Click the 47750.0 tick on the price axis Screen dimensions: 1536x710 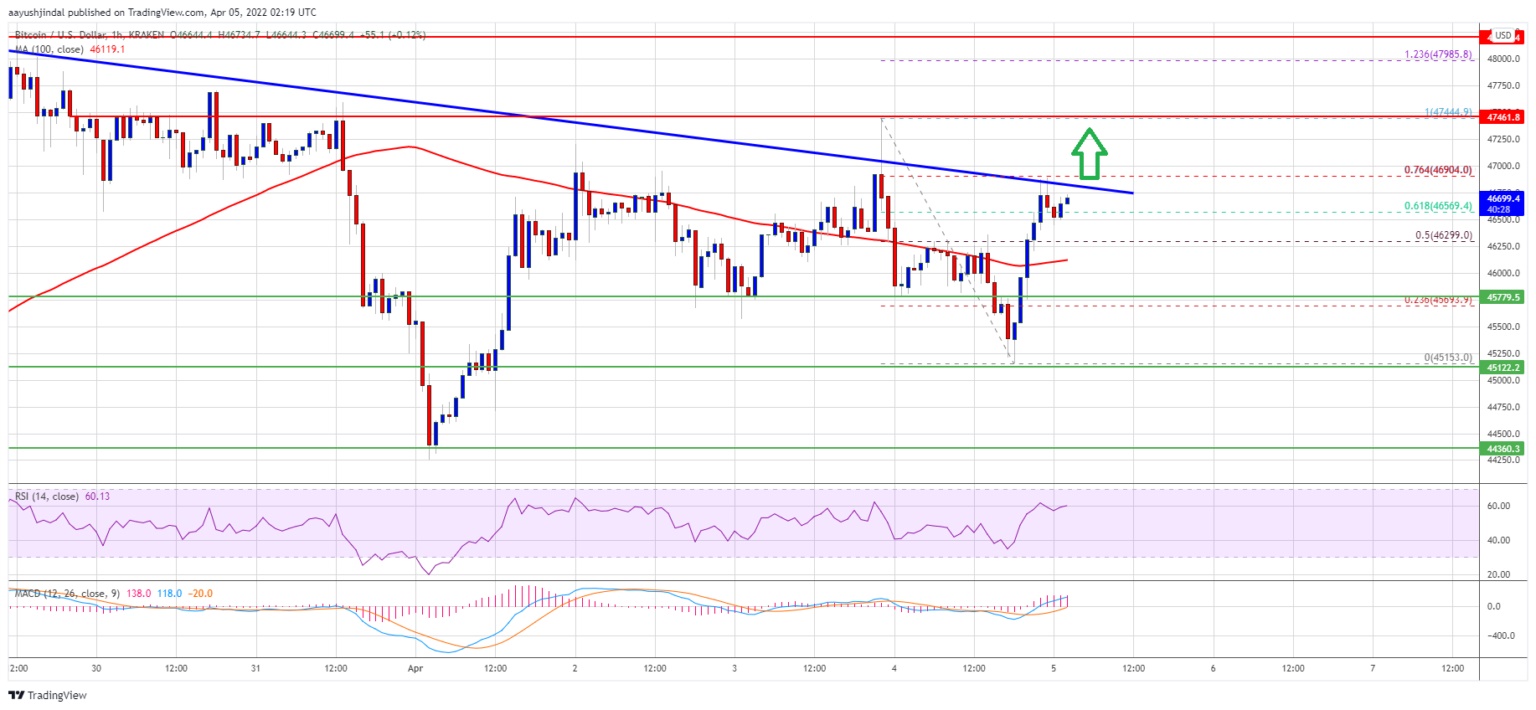(x=1503, y=86)
